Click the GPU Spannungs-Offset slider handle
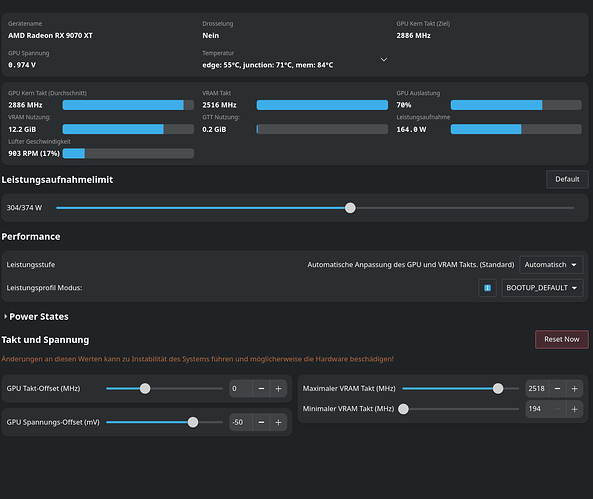This screenshot has height=499, width=593. click(193, 422)
